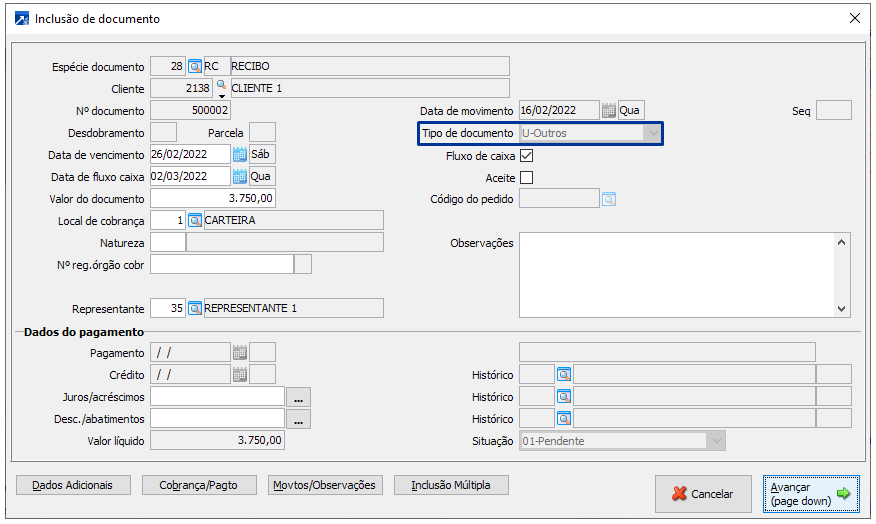Screen dimensions: 876x524
Task: Open lookup for first Histórico row
Action: pos(564,374)
